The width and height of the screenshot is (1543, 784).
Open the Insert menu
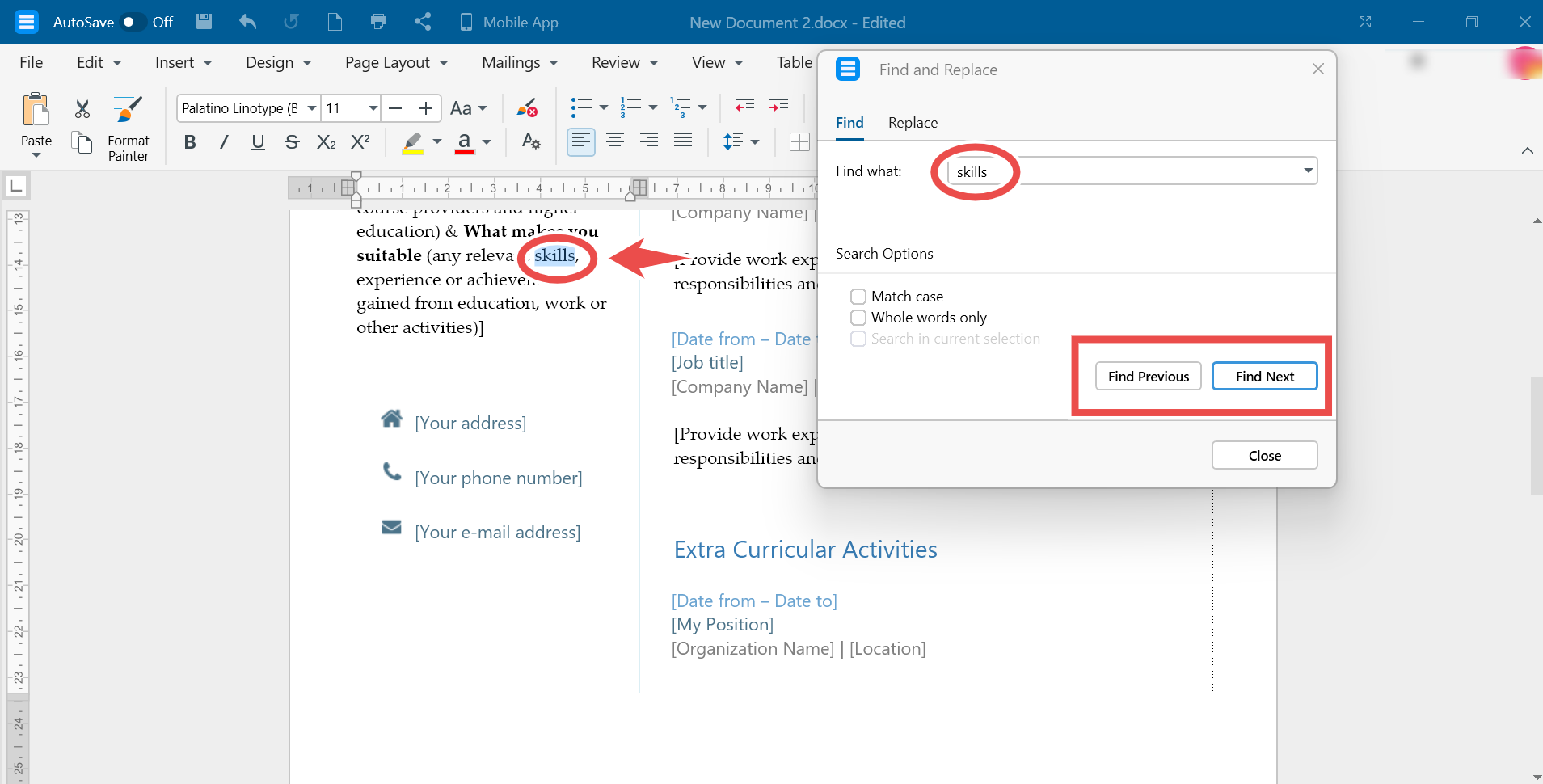coord(183,62)
